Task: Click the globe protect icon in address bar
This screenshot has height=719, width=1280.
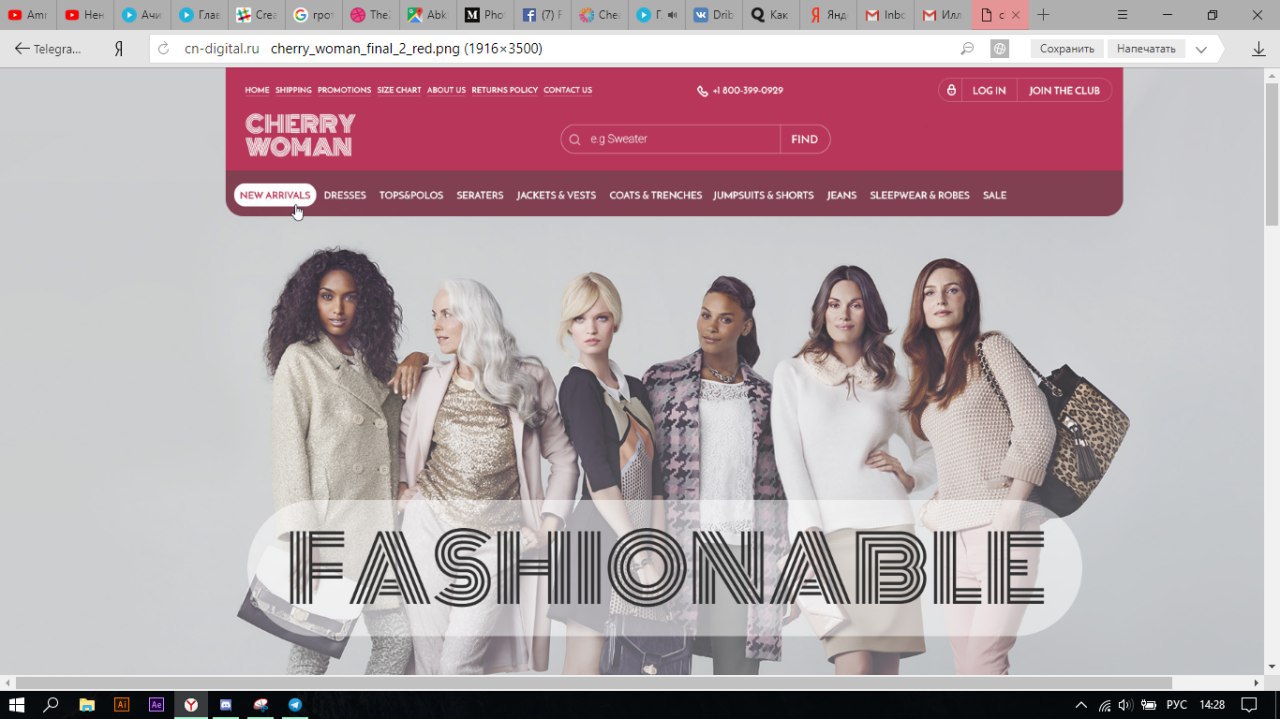Action: coord(999,48)
